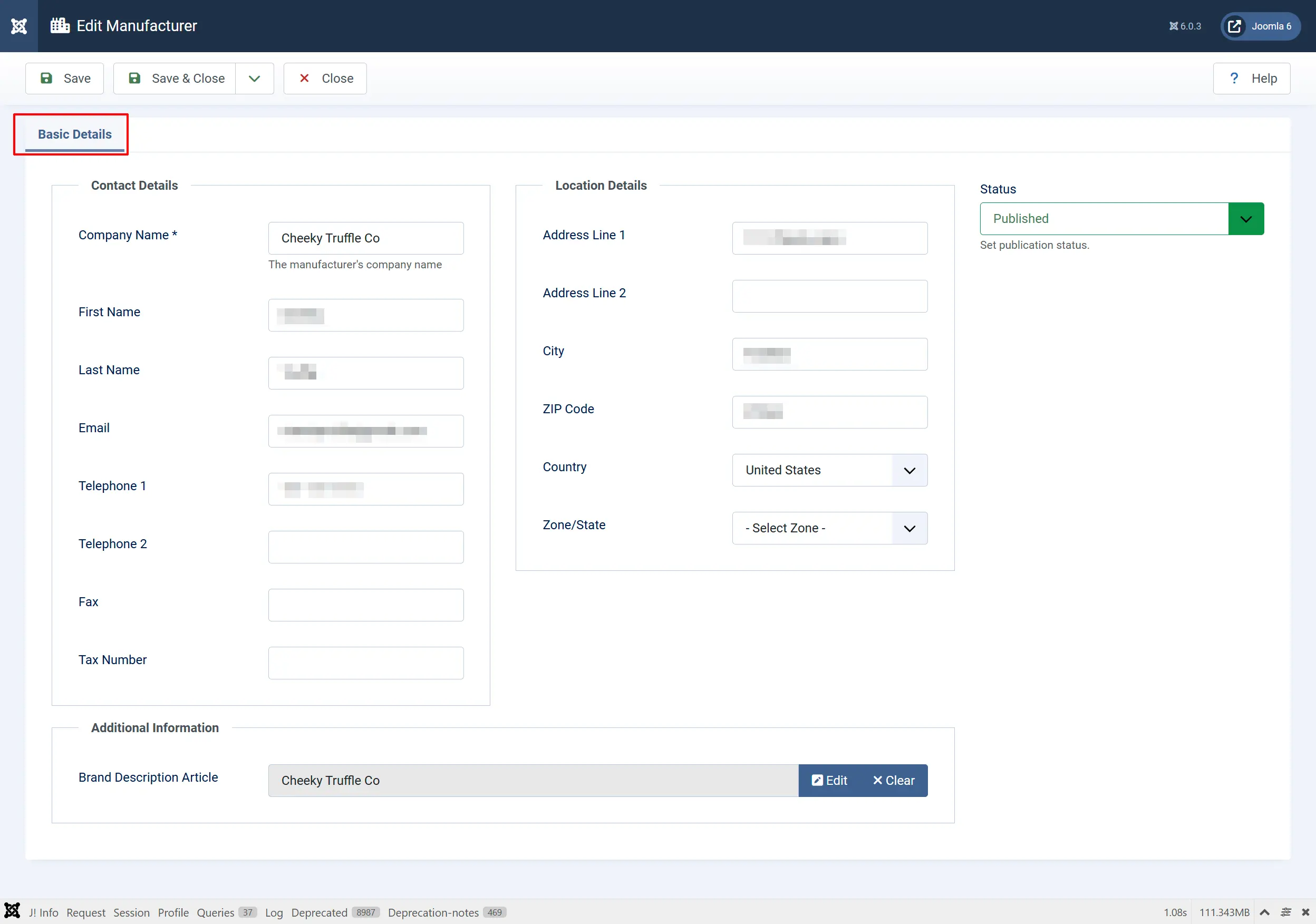The width and height of the screenshot is (1316, 924).
Task: Click the manufacturer building icon beside title
Action: 60,26
